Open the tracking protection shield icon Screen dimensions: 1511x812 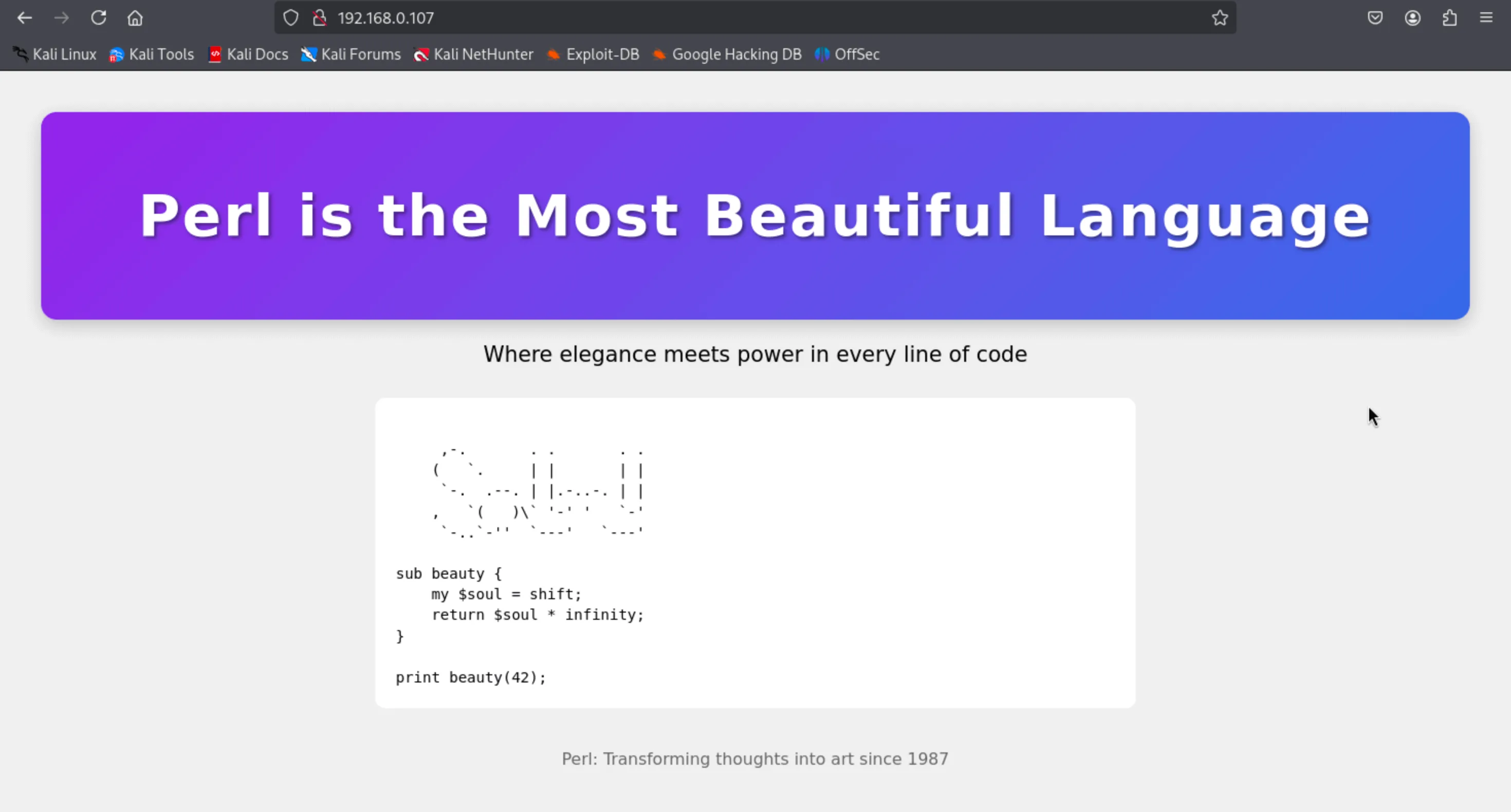coord(291,18)
